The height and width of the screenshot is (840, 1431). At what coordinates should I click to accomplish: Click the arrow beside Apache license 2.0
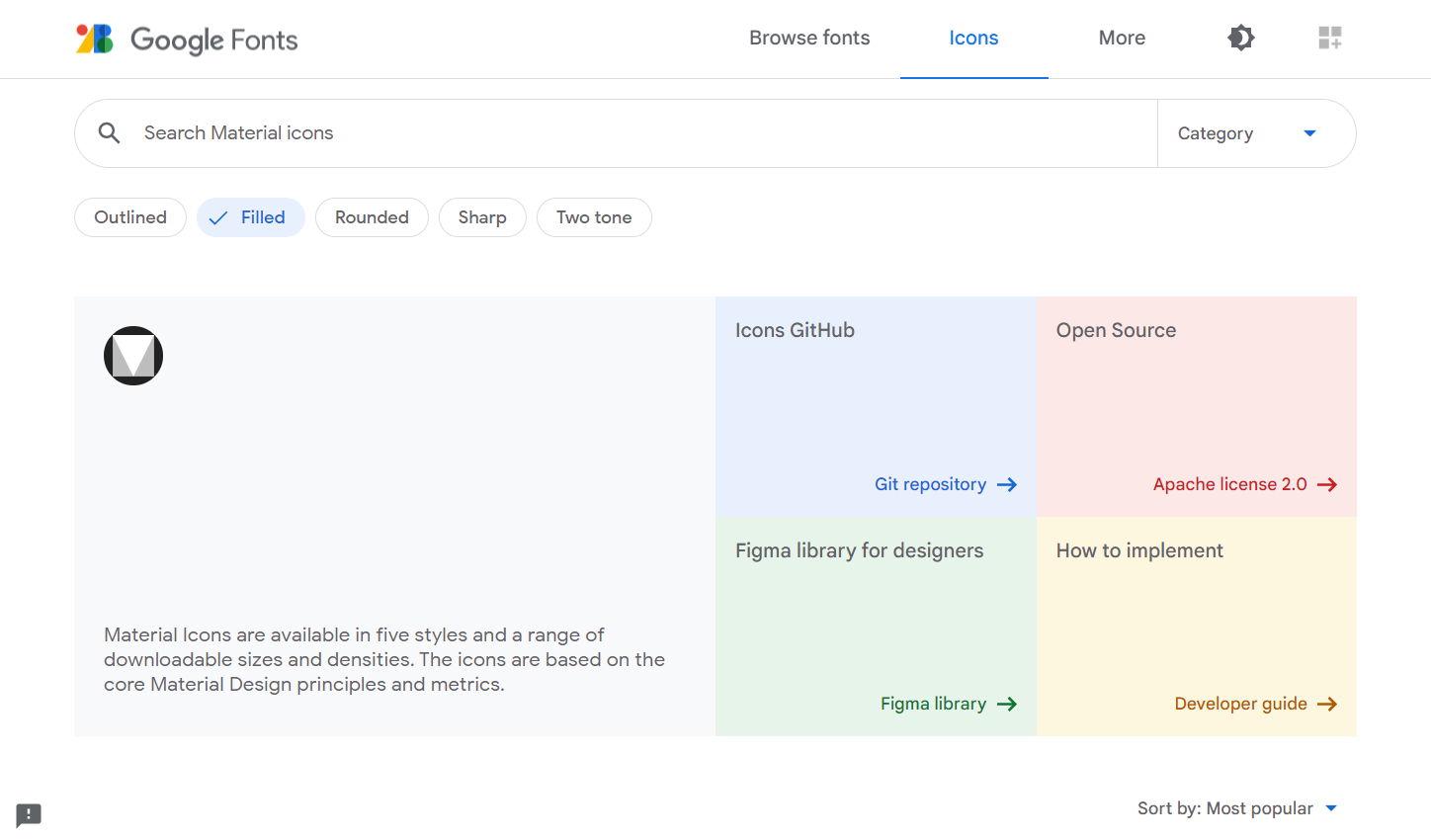(x=1327, y=484)
